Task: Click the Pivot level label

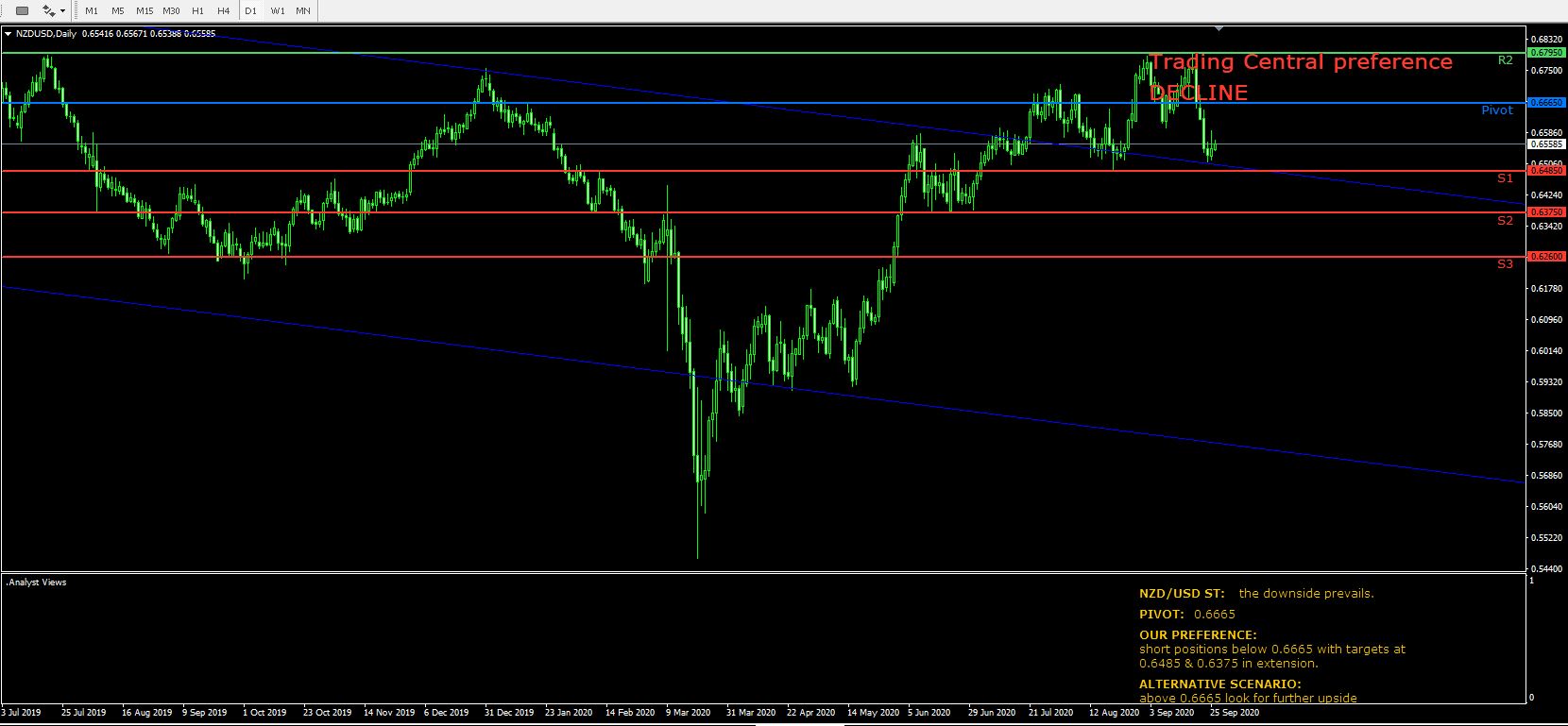Action: click(1497, 110)
